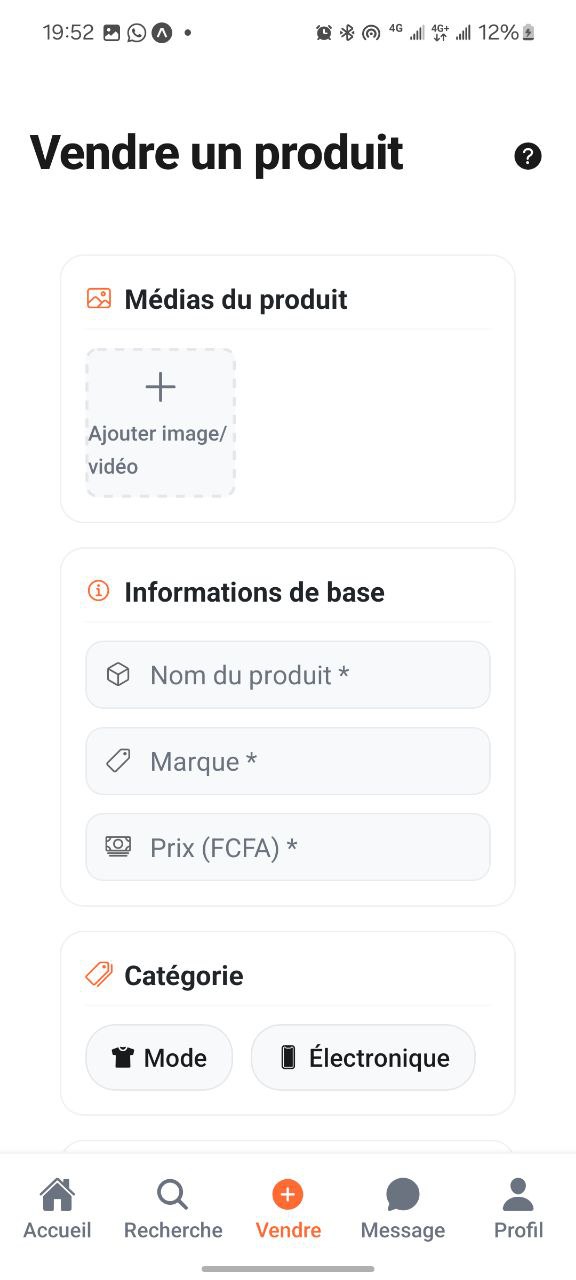Select the Électronique category chip

(363, 1057)
